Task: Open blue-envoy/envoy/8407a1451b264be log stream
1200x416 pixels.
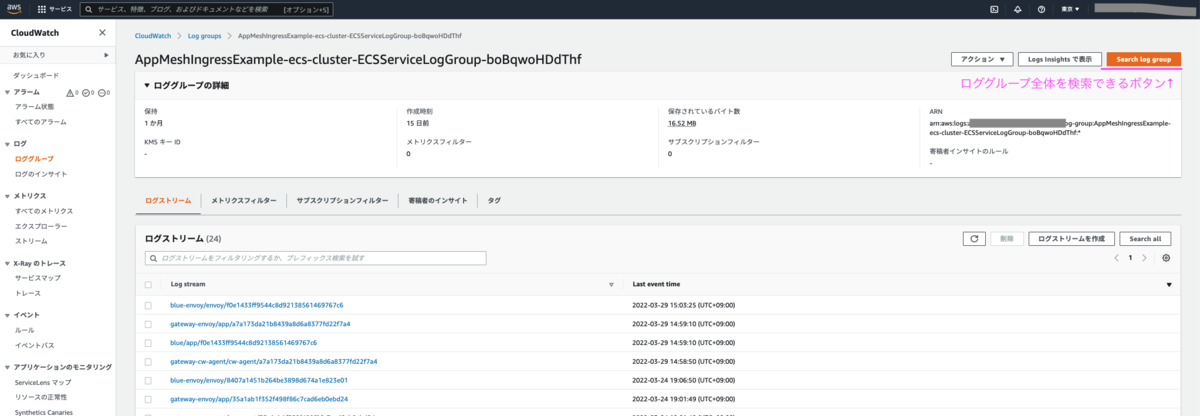Action: pyautogui.click(x=259, y=380)
